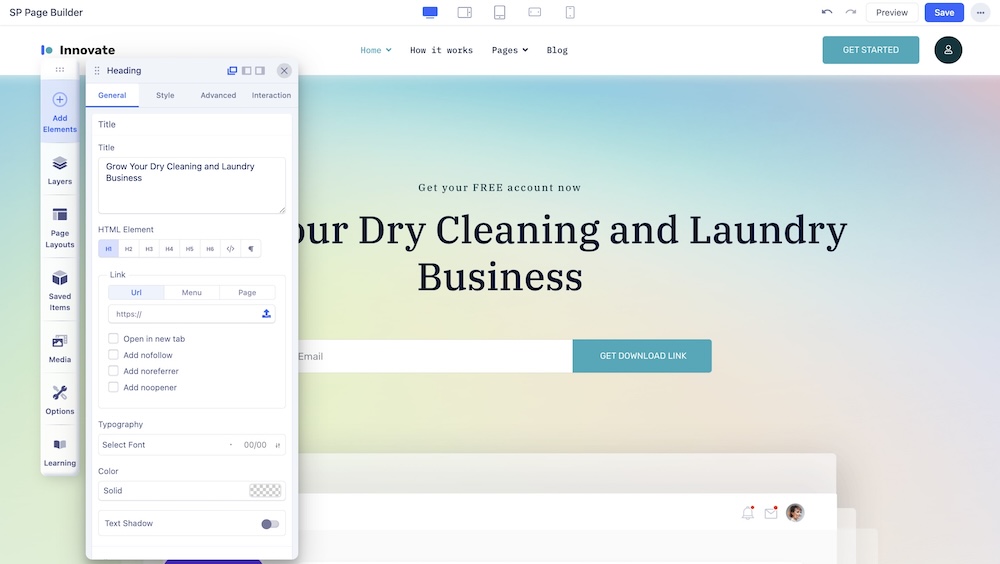1000x564 pixels.
Task: Click the undo arrow icon
Action: pos(826,12)
